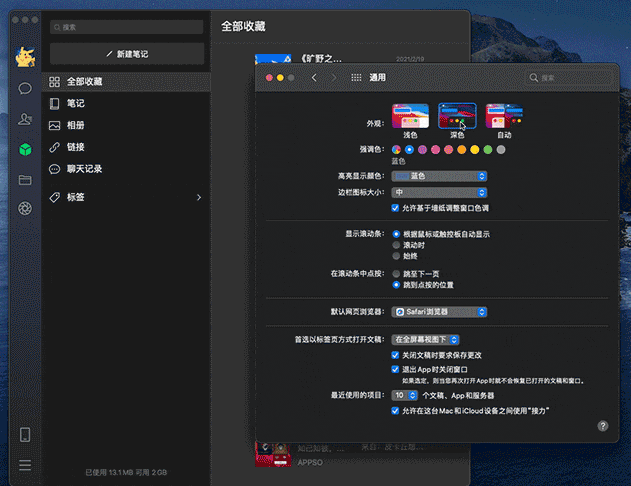Focus WeChat search field
The width and height of the screenshot is (631, 486).
[127, 27]
